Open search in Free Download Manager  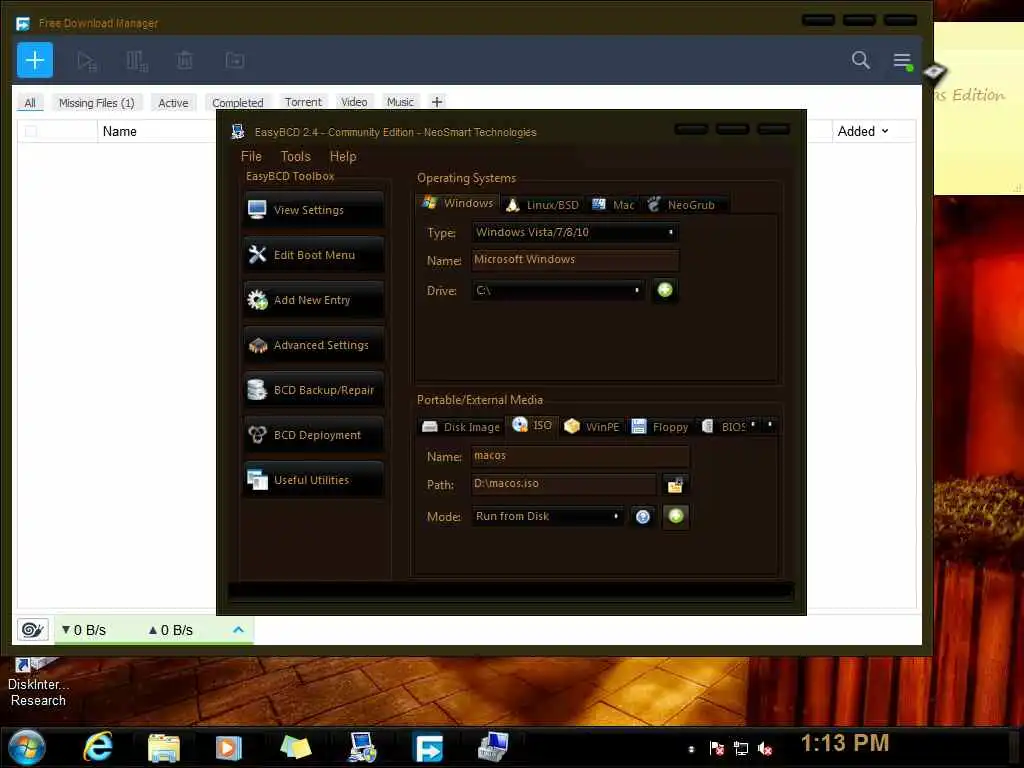(861, 60)
